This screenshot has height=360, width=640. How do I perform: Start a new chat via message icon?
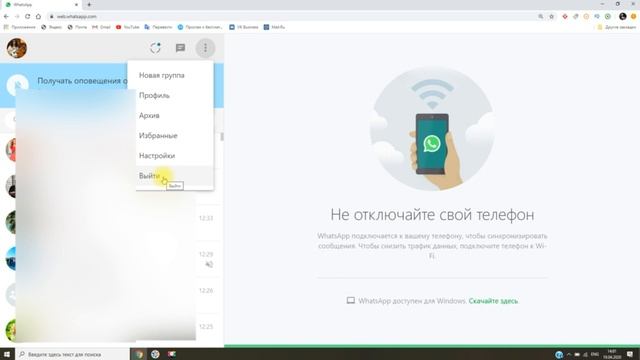pyautogui.click(x=180, y=48)
